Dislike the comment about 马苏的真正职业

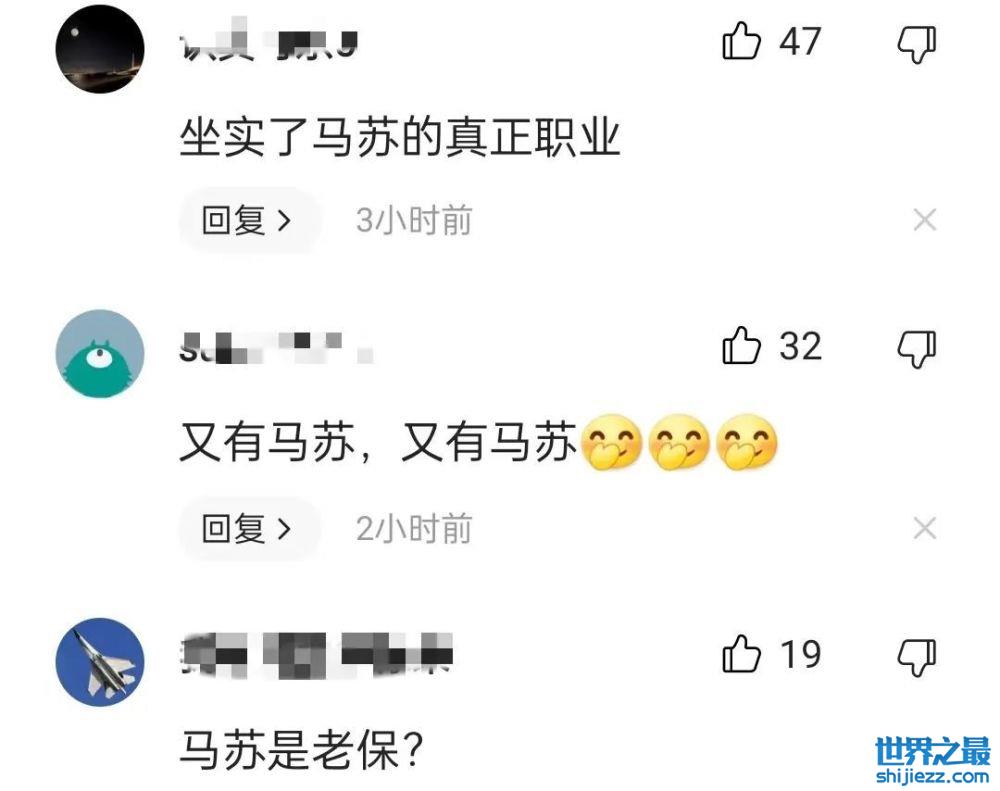916,45
